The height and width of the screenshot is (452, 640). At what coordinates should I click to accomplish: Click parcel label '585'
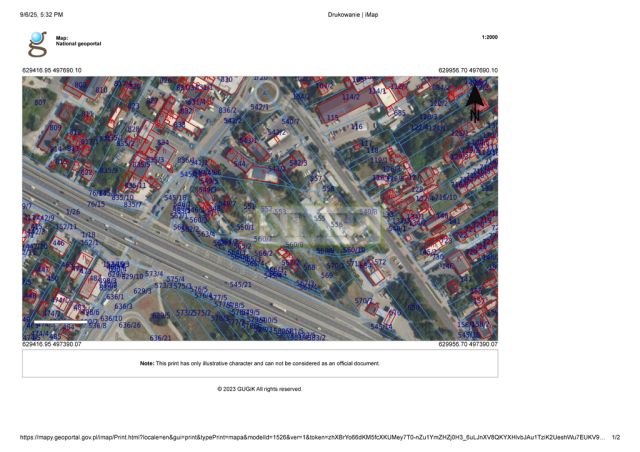tap(400, 113)
